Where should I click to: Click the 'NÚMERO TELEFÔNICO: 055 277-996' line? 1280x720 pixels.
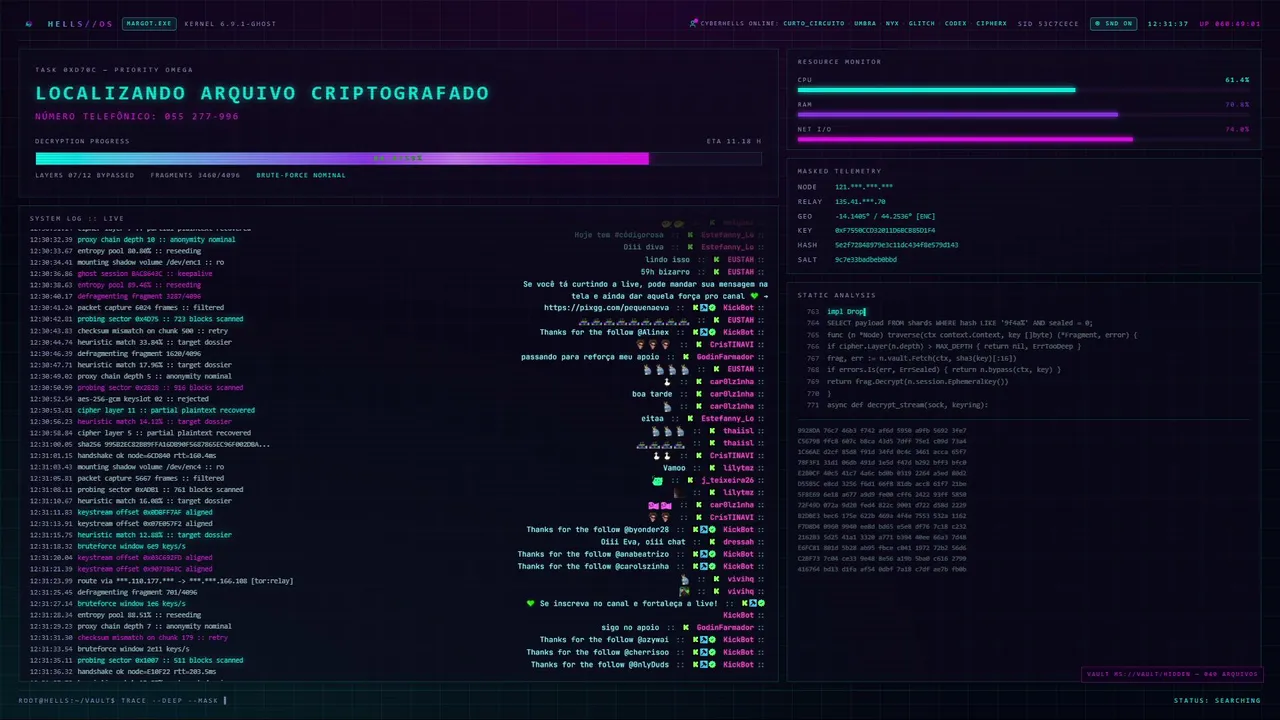[x=137, y=116]
